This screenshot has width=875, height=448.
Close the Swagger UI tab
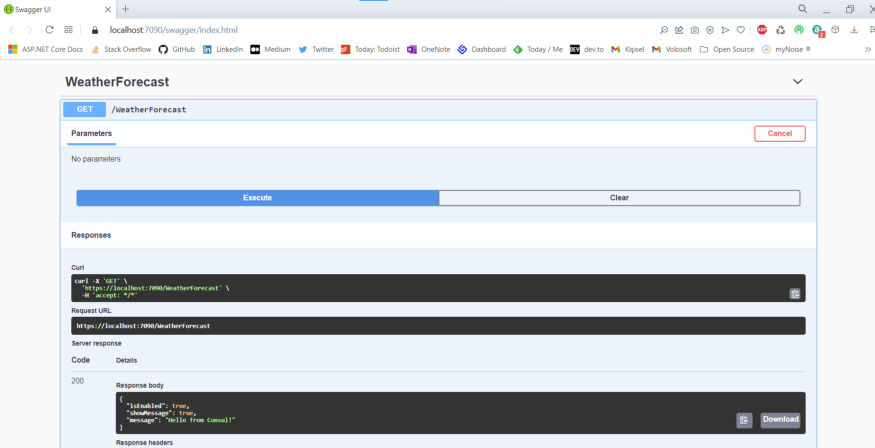click(x=108, y=9)
